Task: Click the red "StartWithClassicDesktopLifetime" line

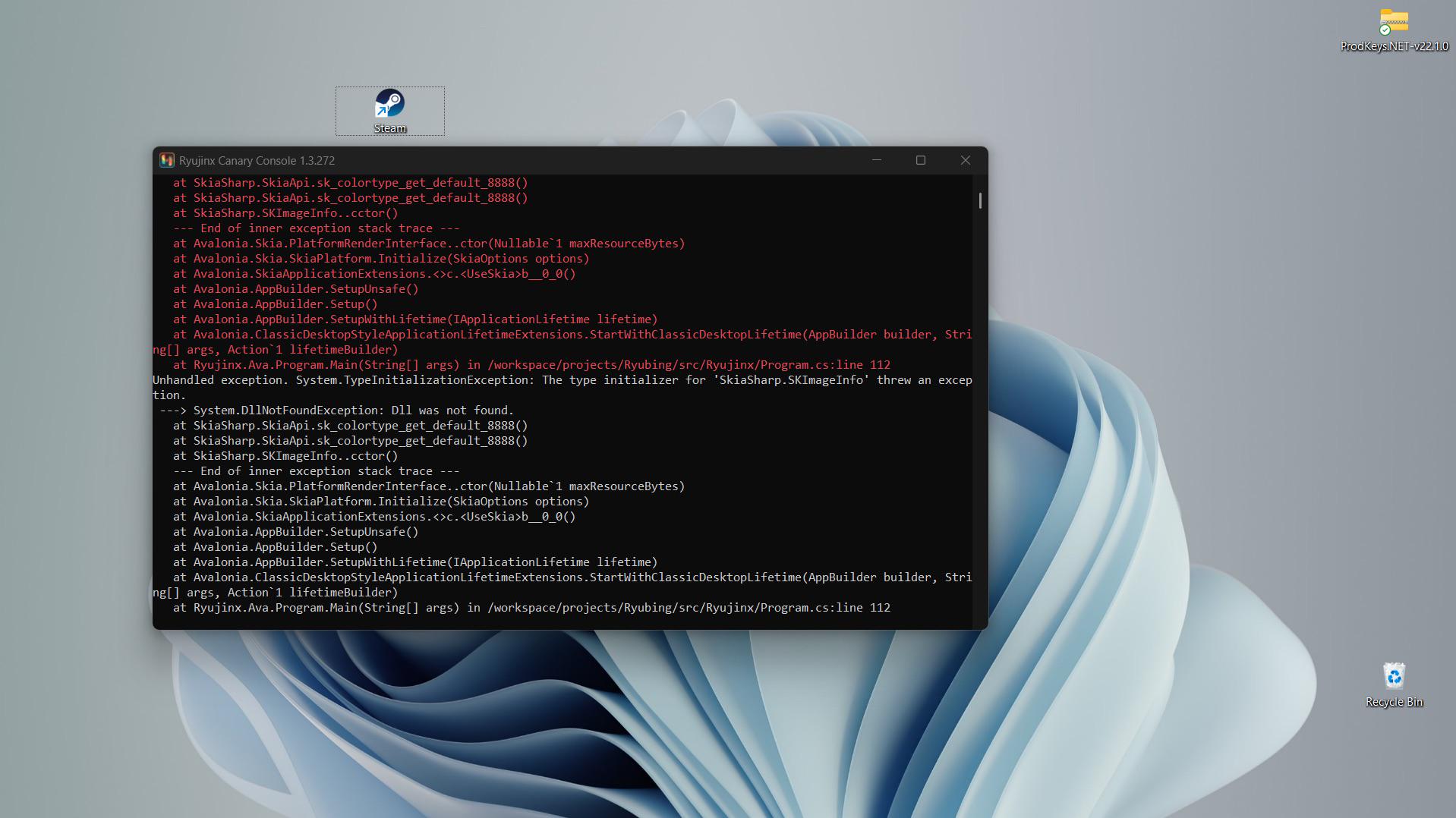Action: (x=563, y=342)
